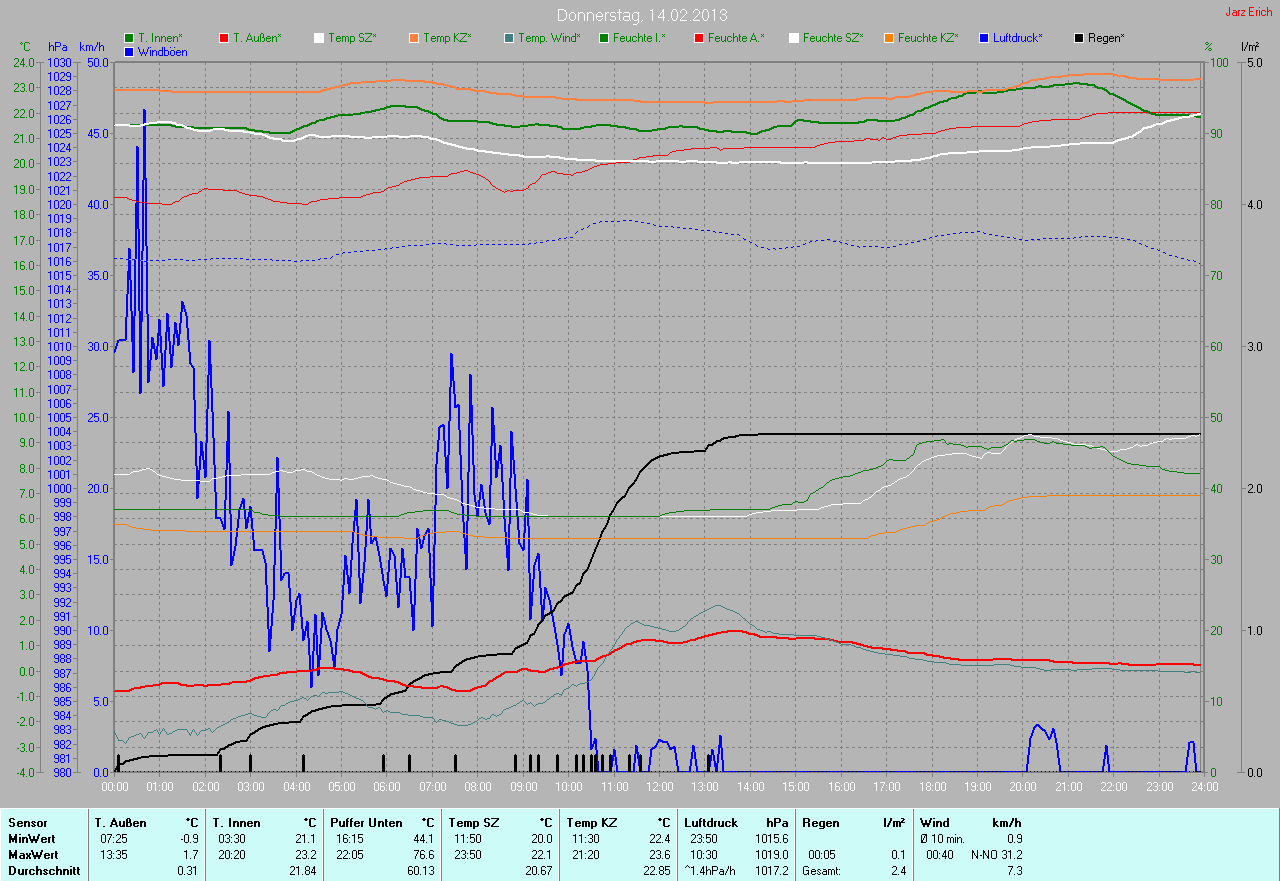Viewport: 1280px width, 881px height.
Task: Click the black Regen legend swatch
Action: 1078,38
